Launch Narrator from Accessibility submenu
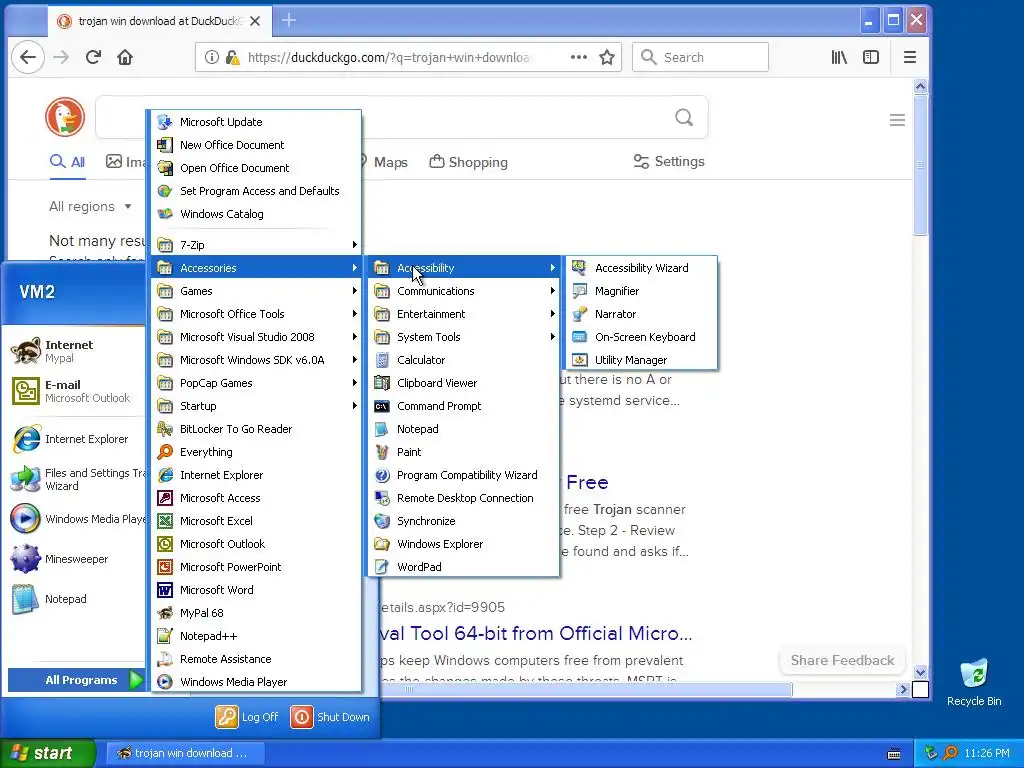This screenshot has width=1024, height=768. (642, 314)
